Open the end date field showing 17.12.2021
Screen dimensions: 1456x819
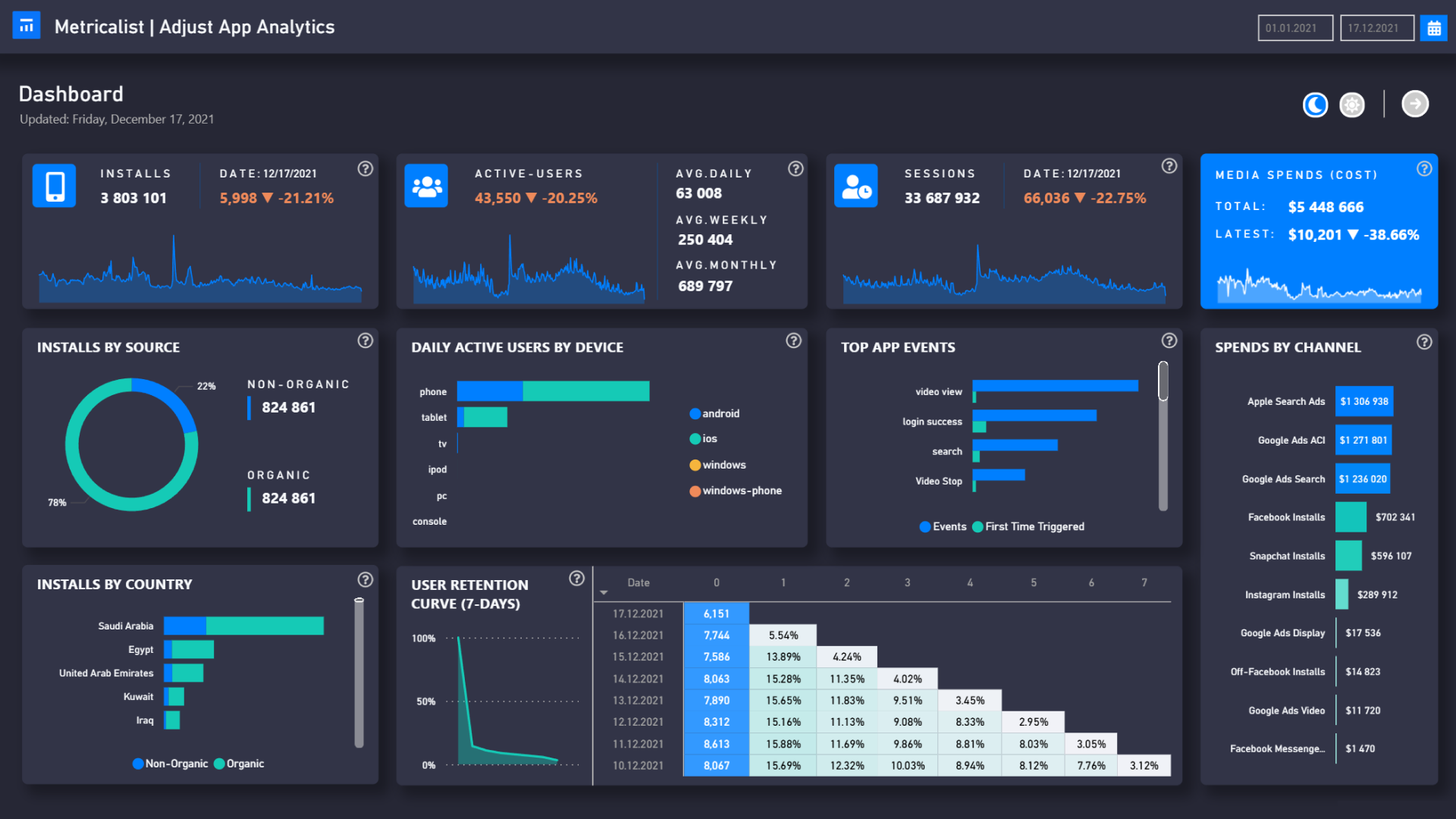click(x=1376, y=27)
